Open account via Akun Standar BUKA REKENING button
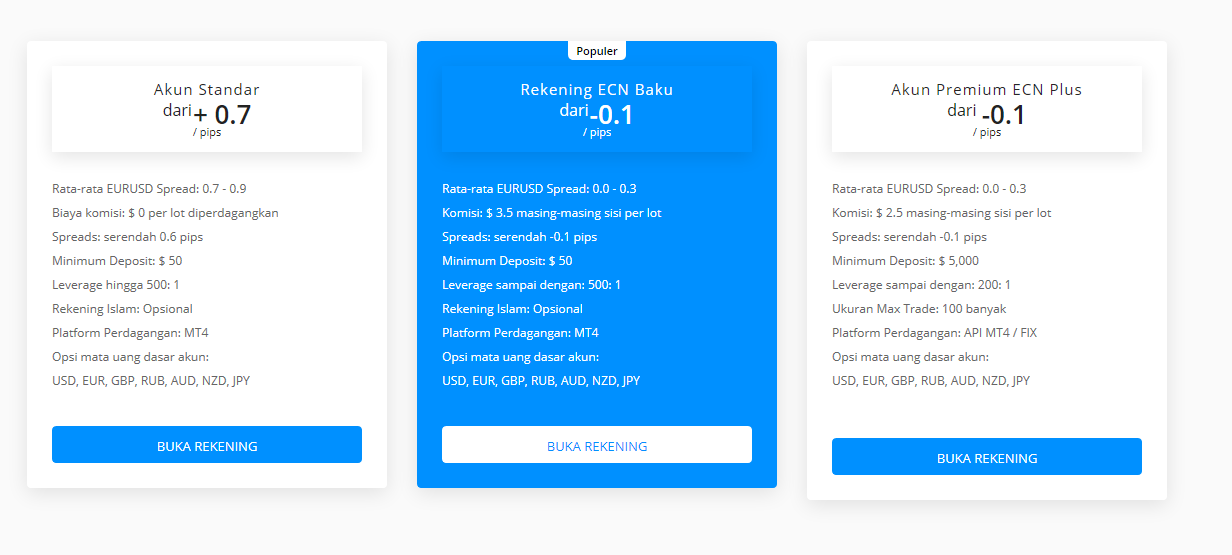The height and width of the screenshot is (555, 1232). (207, 445)
